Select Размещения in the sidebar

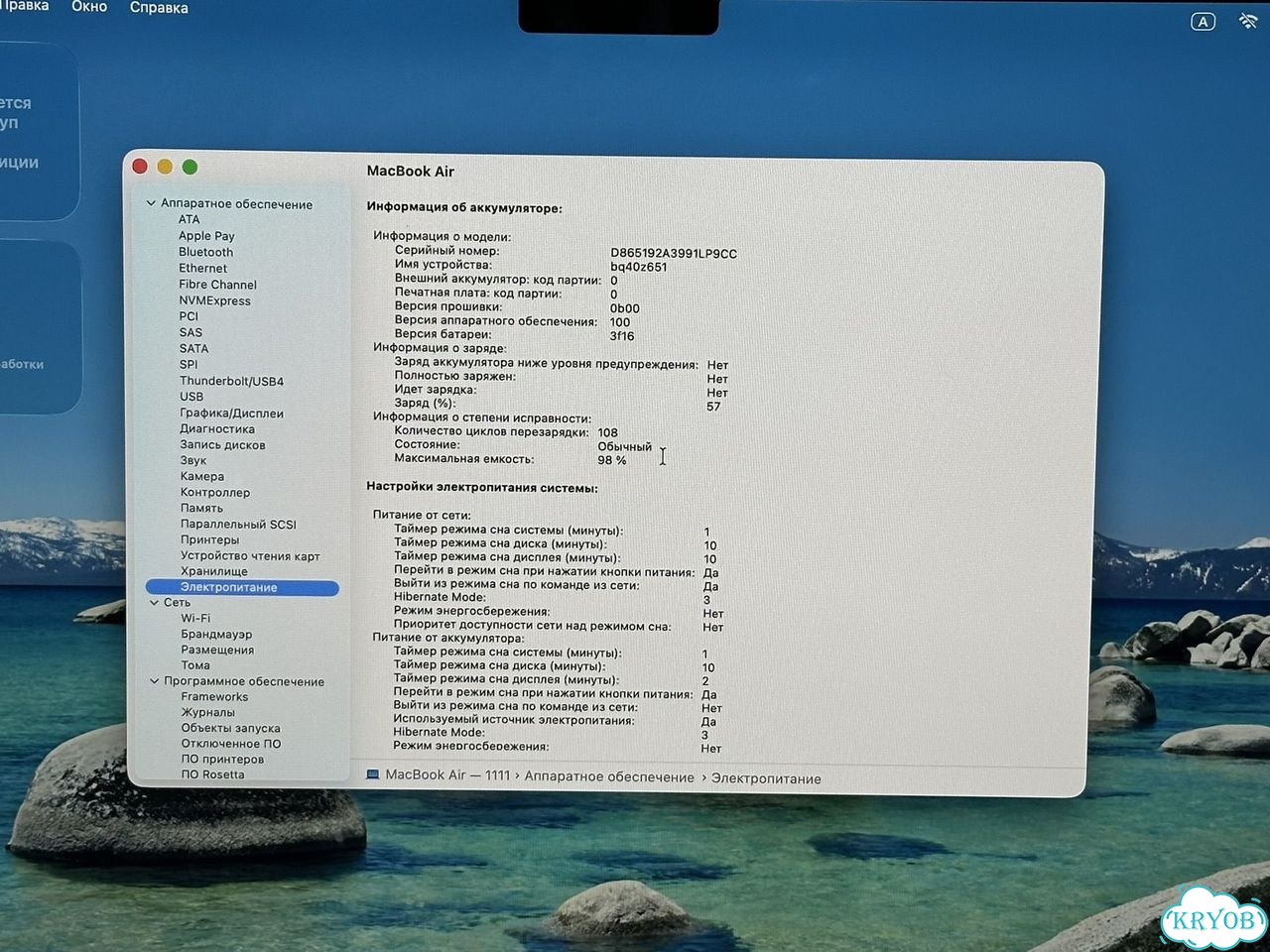click(x=217, y=650)
